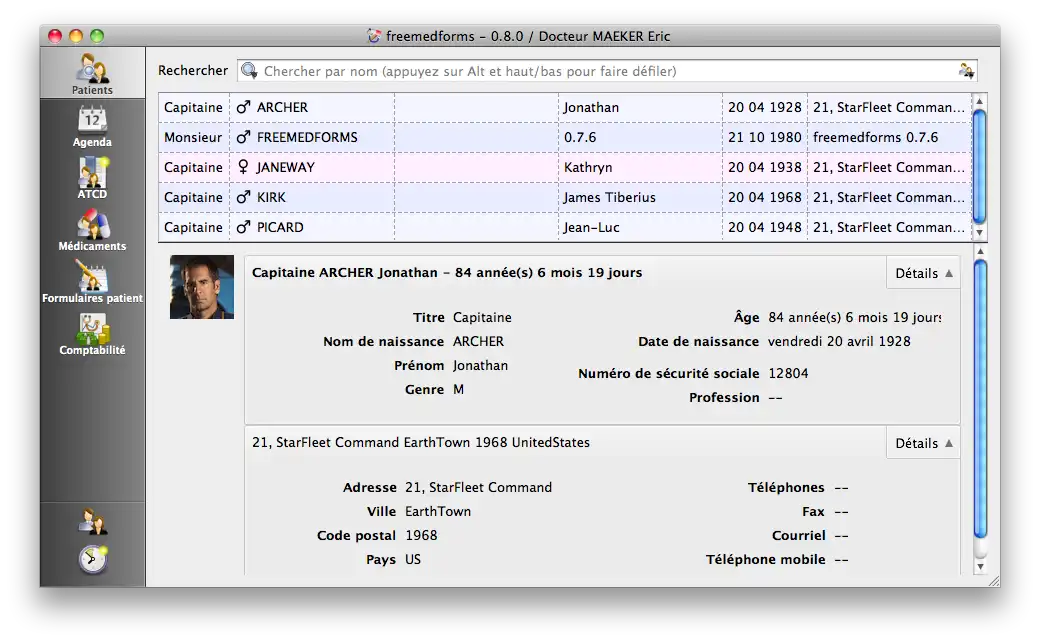Open the Agenda calendar section
This screenshot has width=1040, height=642.
(x=92, y=127)
